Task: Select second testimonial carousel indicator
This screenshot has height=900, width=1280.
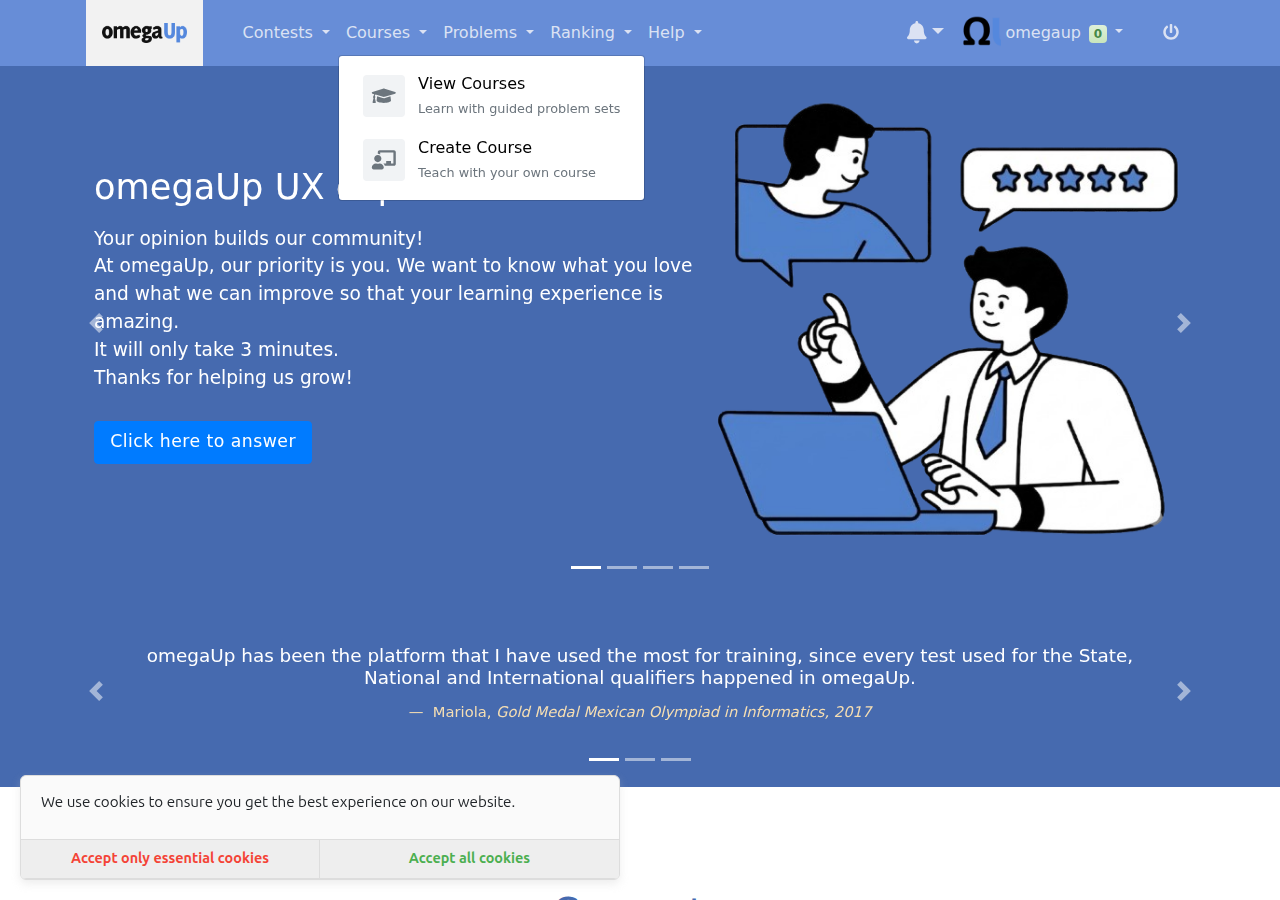Action: point(640,759)
